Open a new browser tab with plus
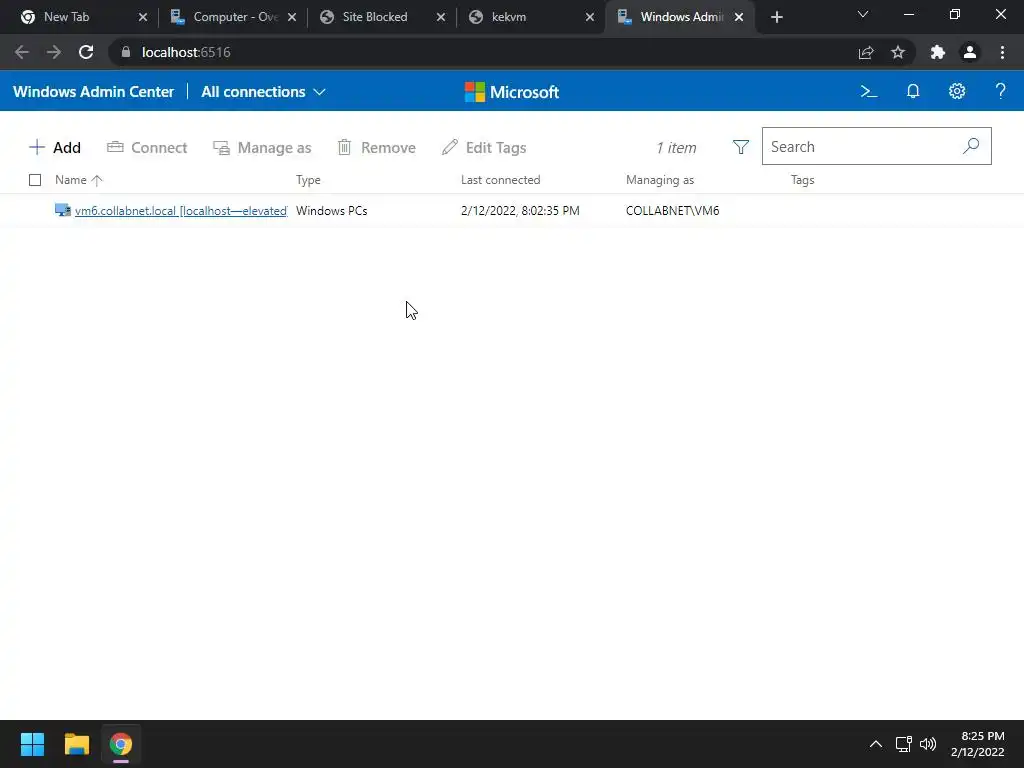This screenshot has height=768, width=1024. (776, 17)
